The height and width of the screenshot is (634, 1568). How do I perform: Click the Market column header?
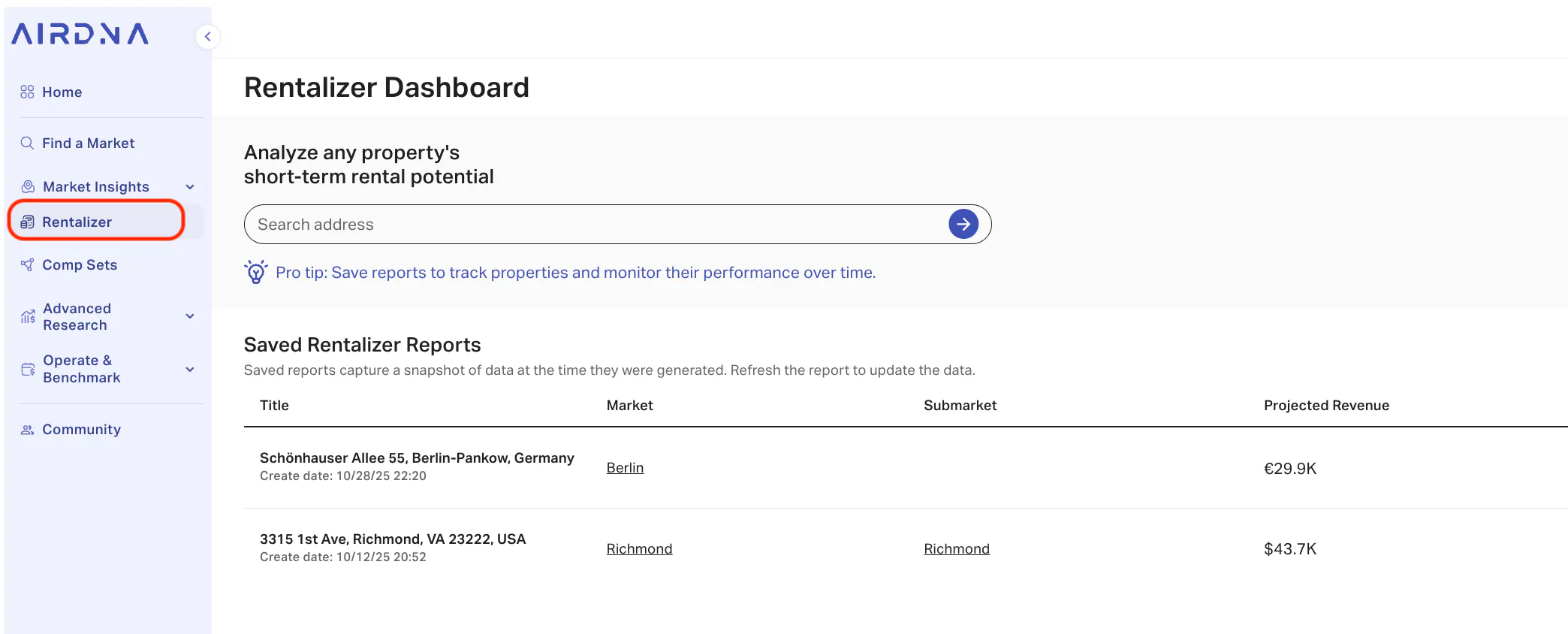tap(629, 405)
